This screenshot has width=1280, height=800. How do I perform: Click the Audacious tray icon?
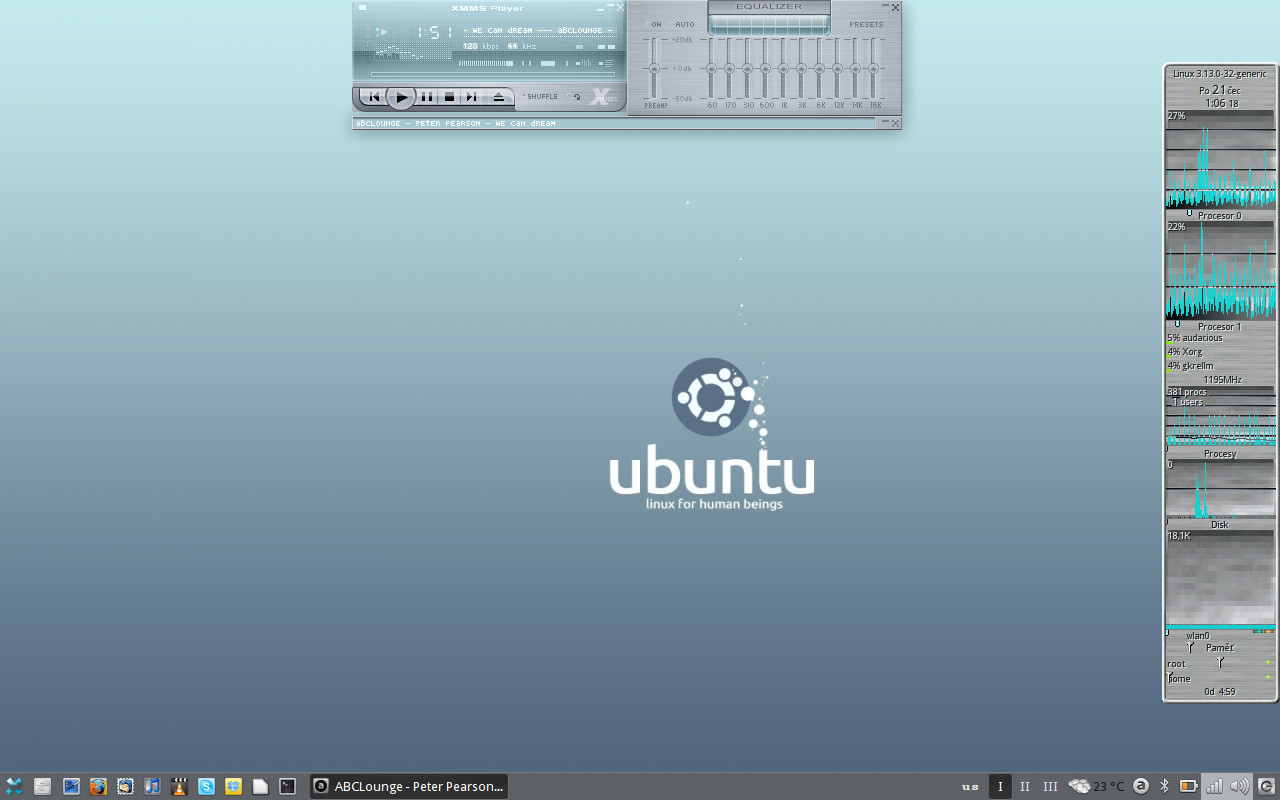pos(1141,786)
